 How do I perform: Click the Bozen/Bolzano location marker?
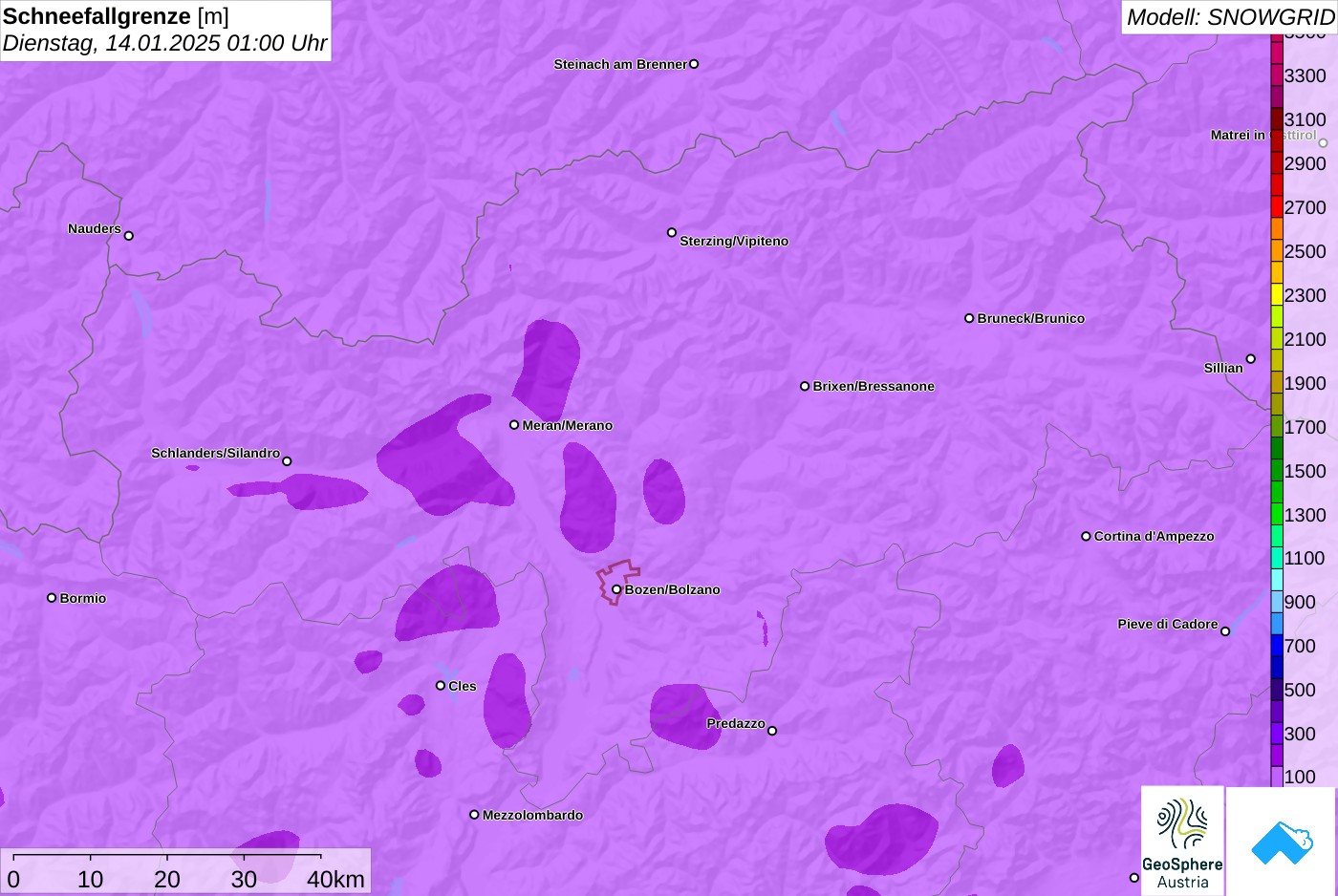pos(616,589)
